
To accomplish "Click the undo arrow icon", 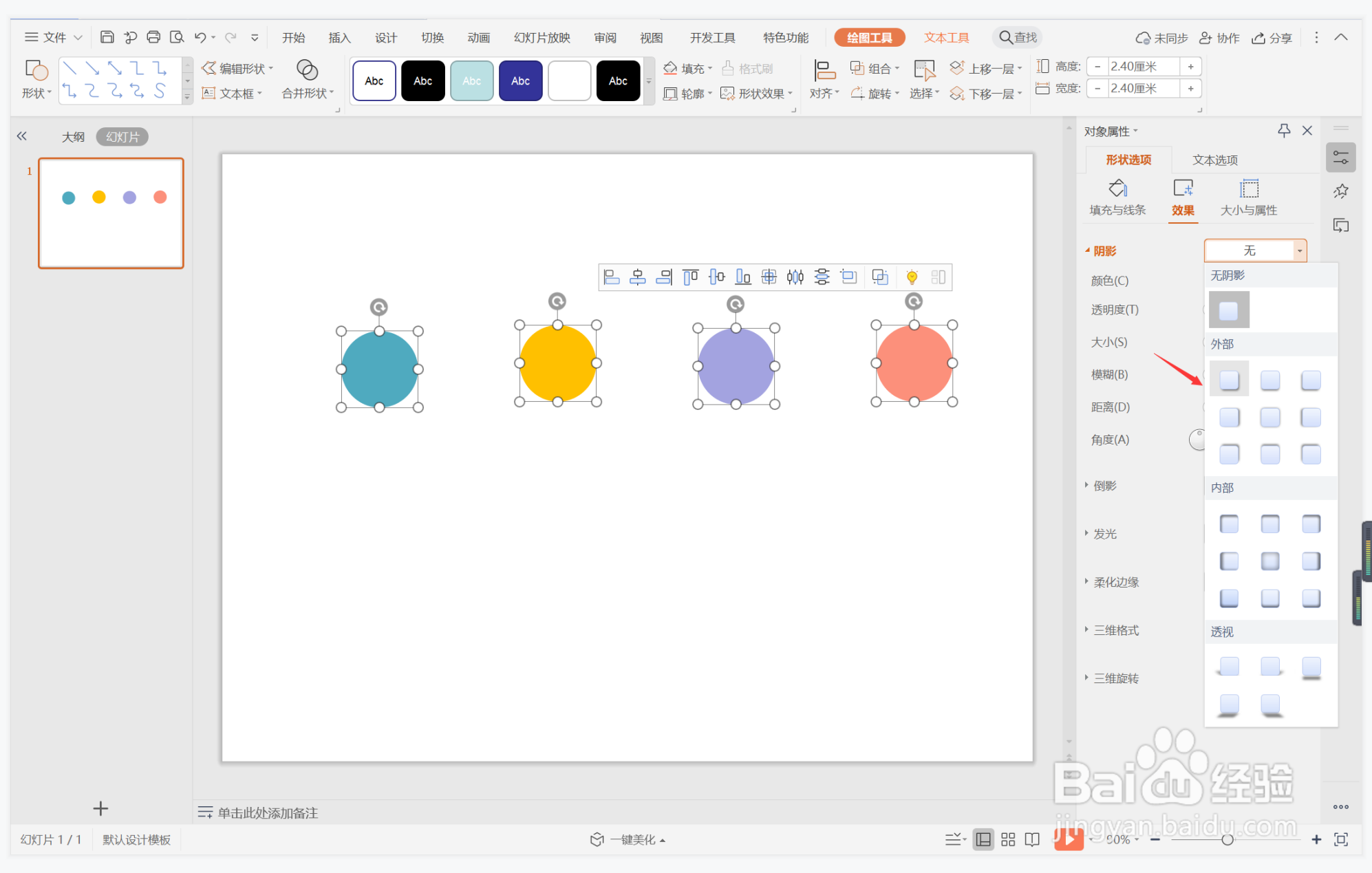I will point(200,37).
